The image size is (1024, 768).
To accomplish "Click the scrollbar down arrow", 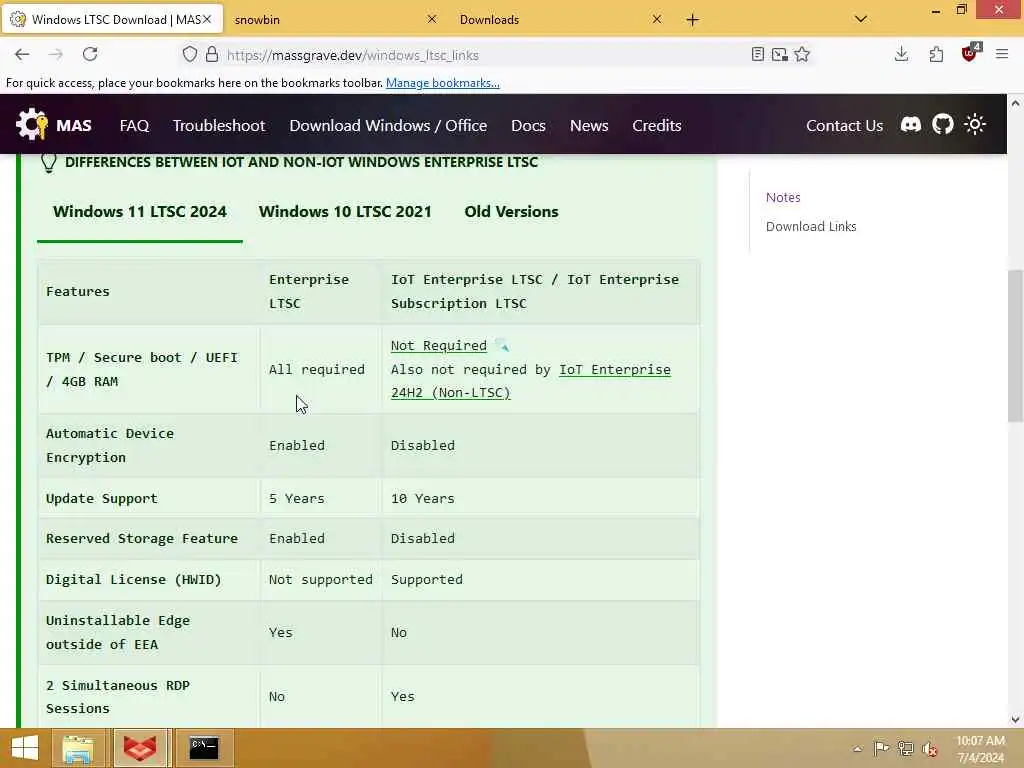I will click(1015, 720).
